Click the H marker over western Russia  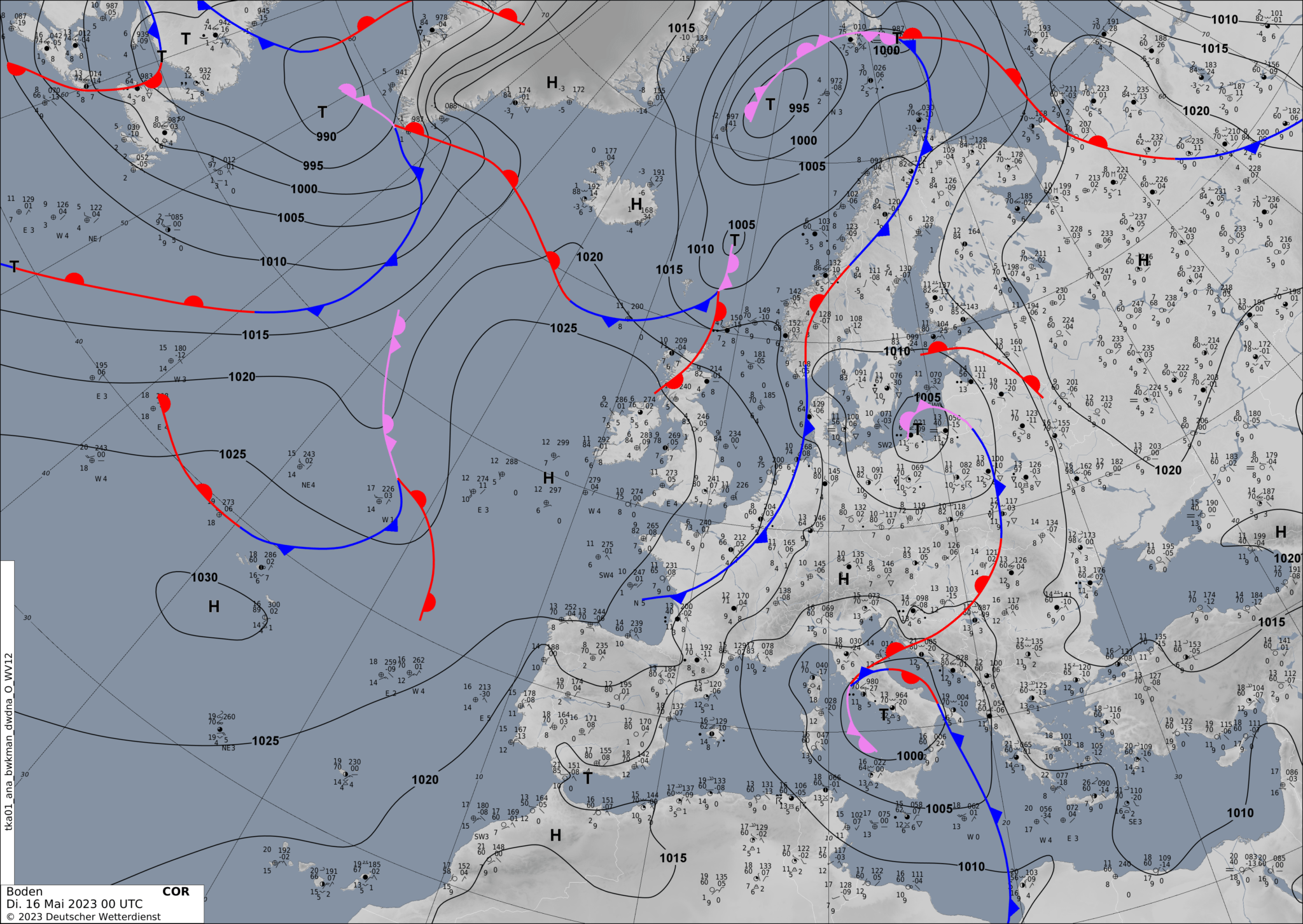point(1143,260)
